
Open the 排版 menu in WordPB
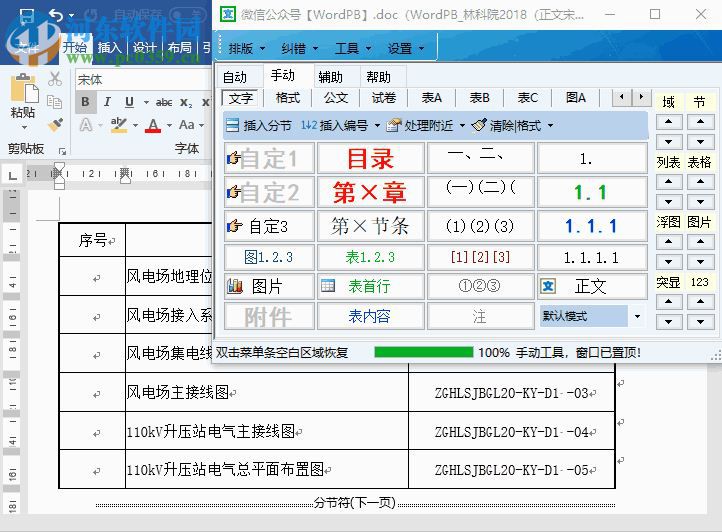[x=247, y=48]
